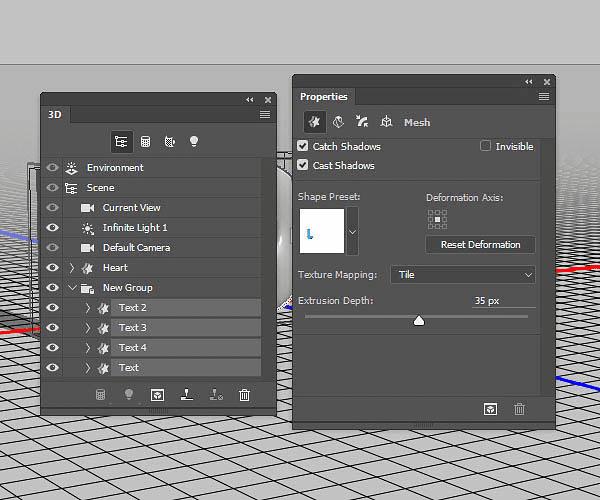Expand the Heart 3D object
This screenshot has width=600, height=500.
72,268
